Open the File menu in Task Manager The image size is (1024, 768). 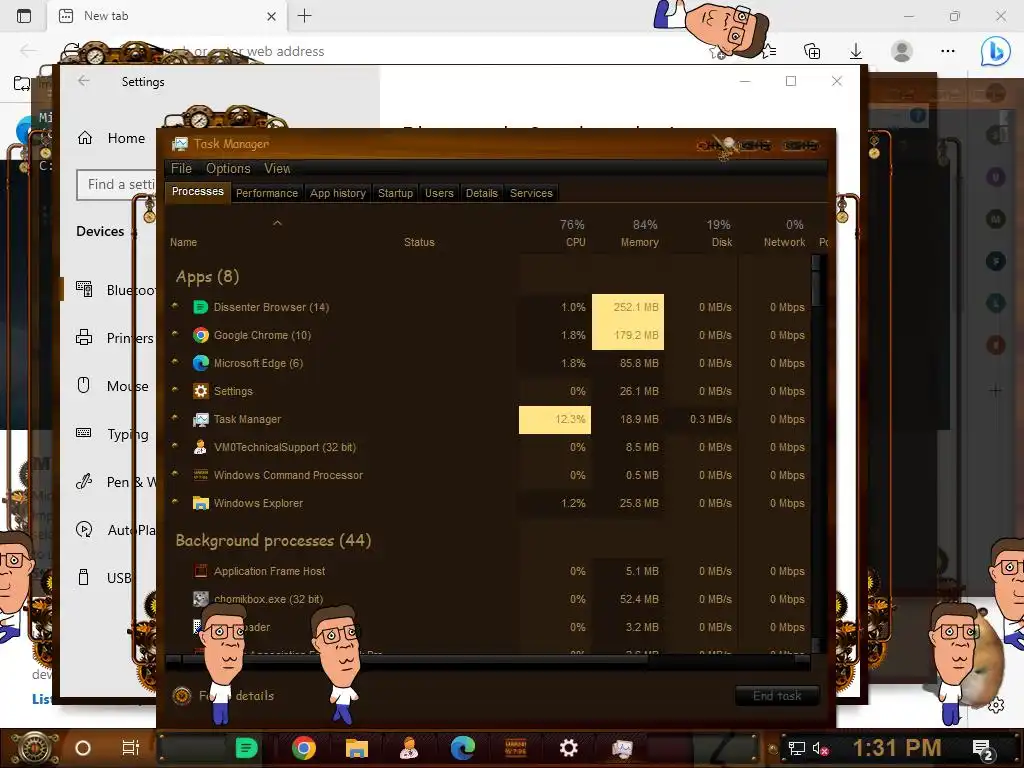click(x=182, y=168)
